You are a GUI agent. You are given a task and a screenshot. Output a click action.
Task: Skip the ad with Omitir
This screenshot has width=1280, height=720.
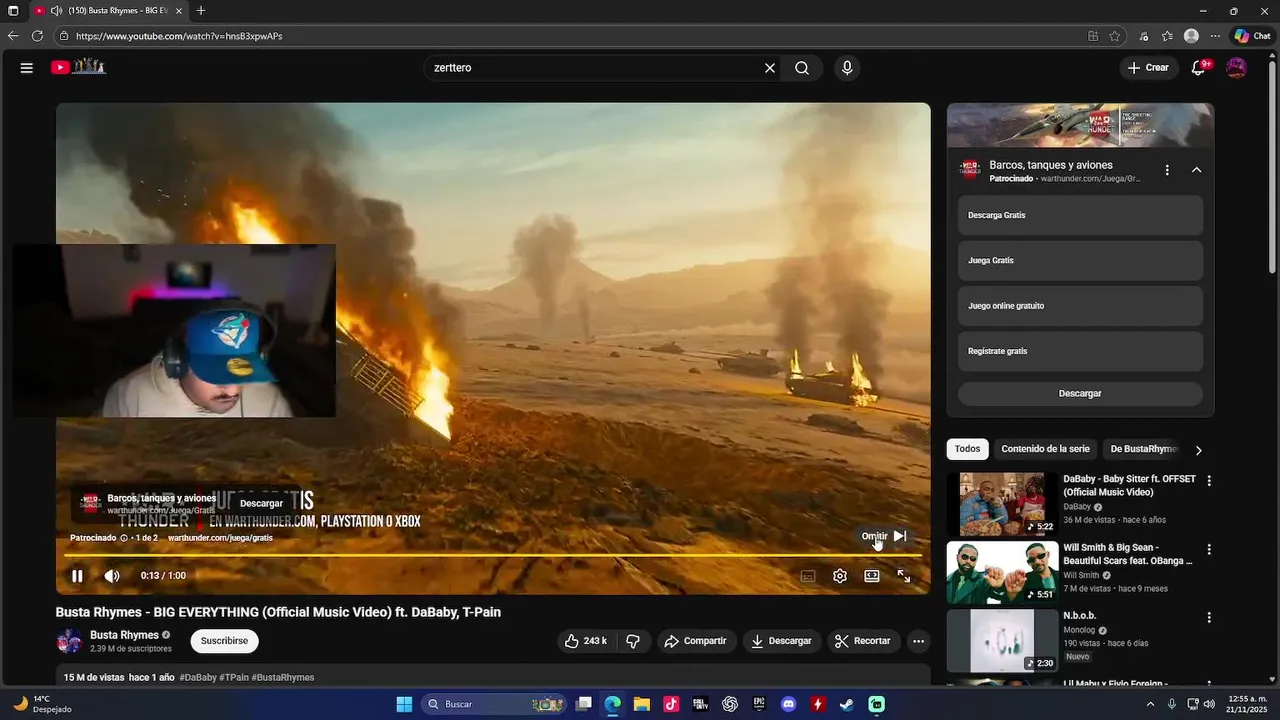(884, 536)
